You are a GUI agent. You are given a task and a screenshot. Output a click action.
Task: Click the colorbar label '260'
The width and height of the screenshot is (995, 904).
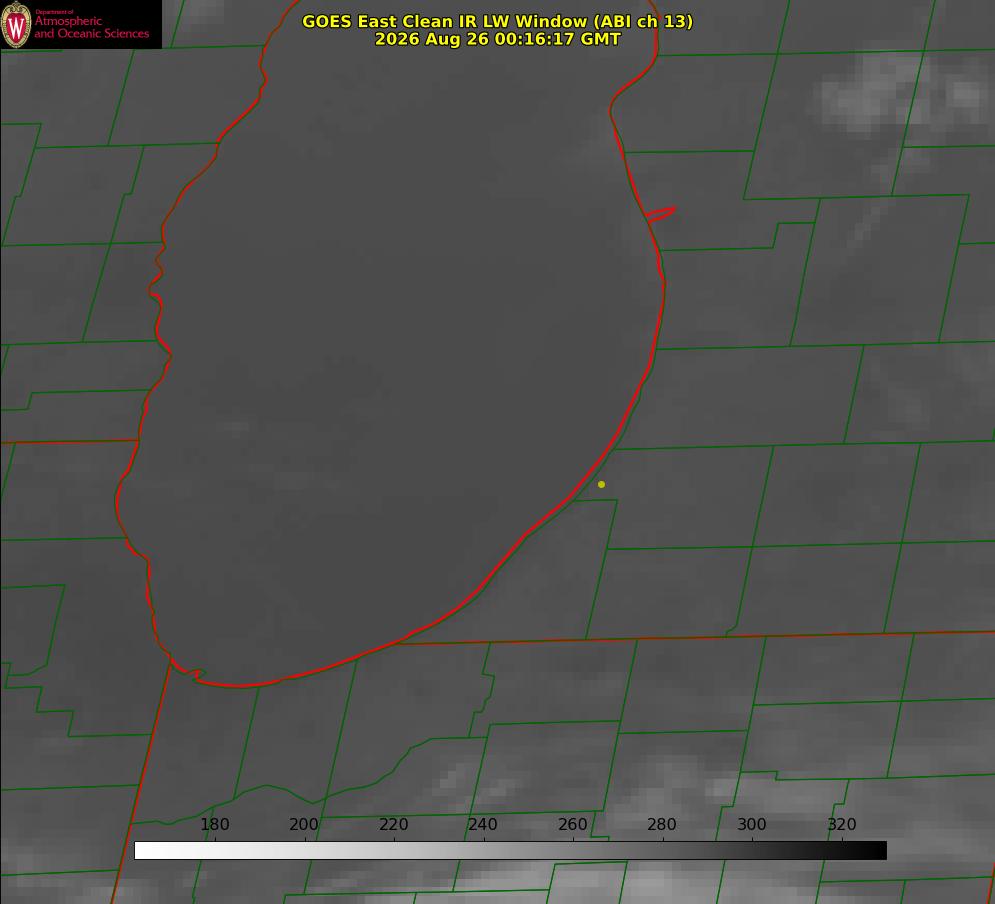pyautogui.click(x=572, y=824)
